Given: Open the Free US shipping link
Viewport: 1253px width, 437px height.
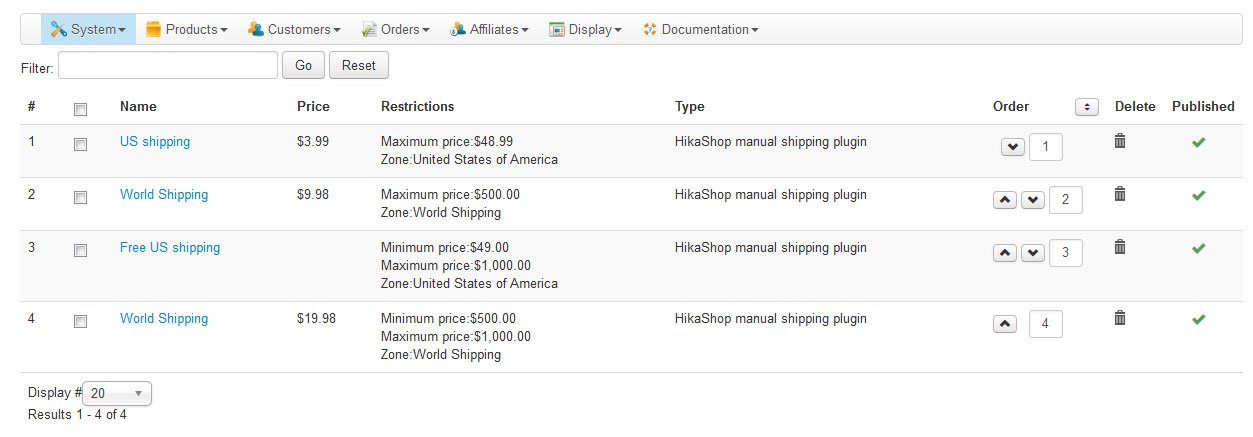Looking at the screenshot, I should [170, 248].
